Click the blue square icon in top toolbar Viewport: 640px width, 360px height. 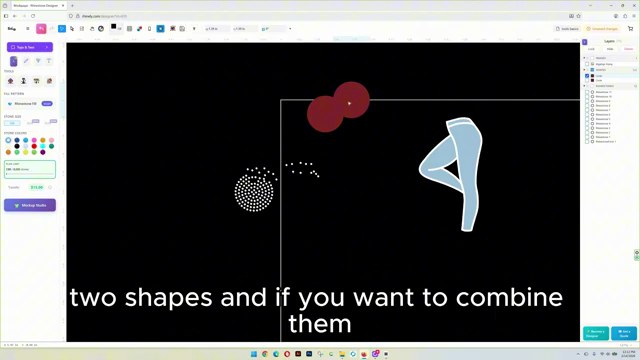pos(160,29)
